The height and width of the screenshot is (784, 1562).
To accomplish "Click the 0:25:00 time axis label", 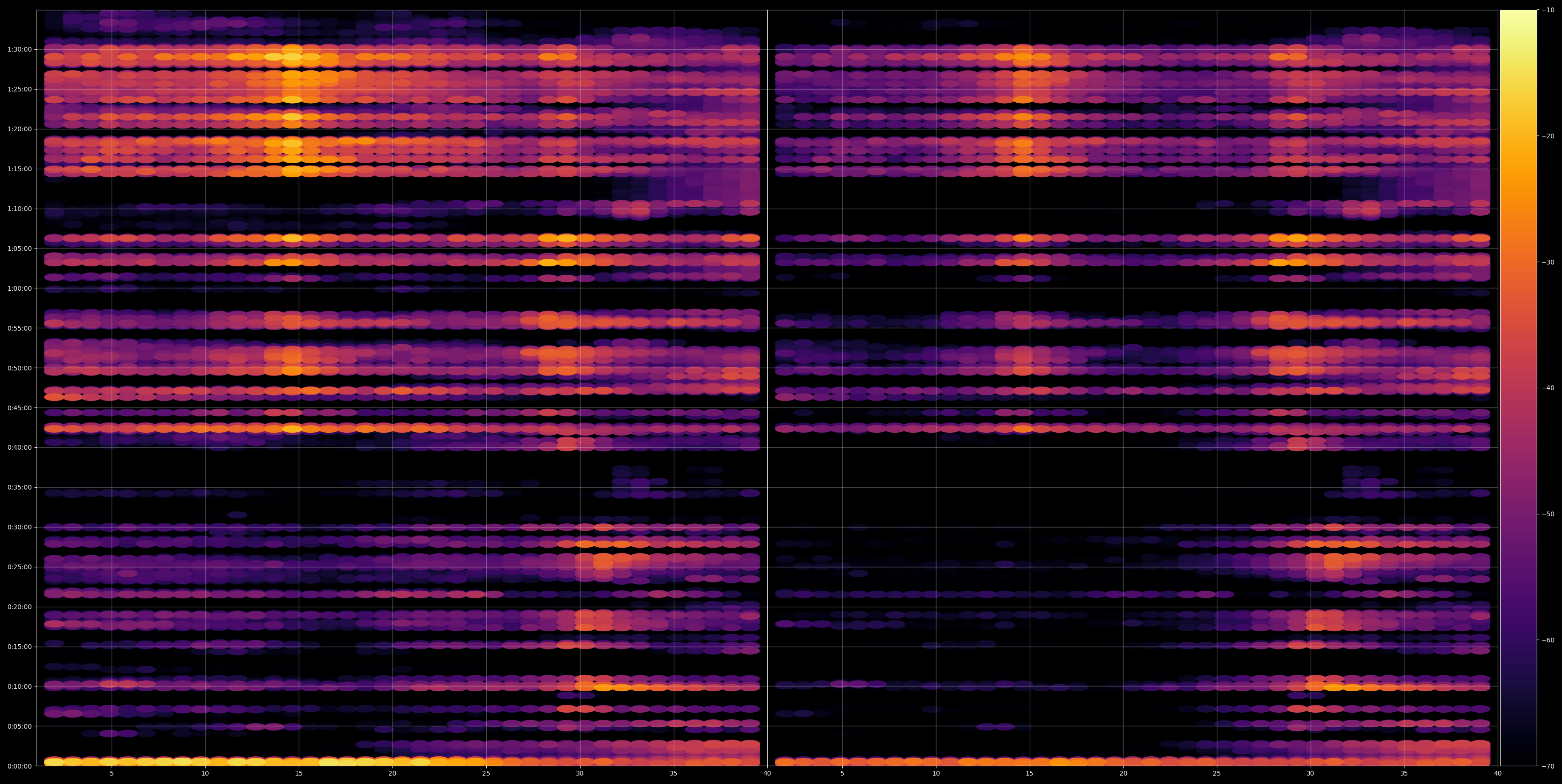I will [20, 567].
